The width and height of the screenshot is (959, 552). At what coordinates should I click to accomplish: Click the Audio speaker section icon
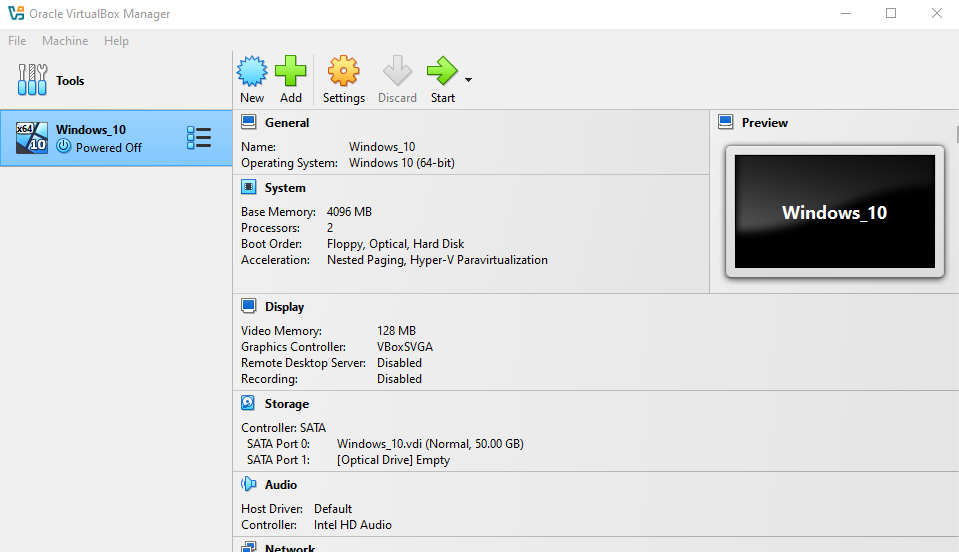point(249,484)
